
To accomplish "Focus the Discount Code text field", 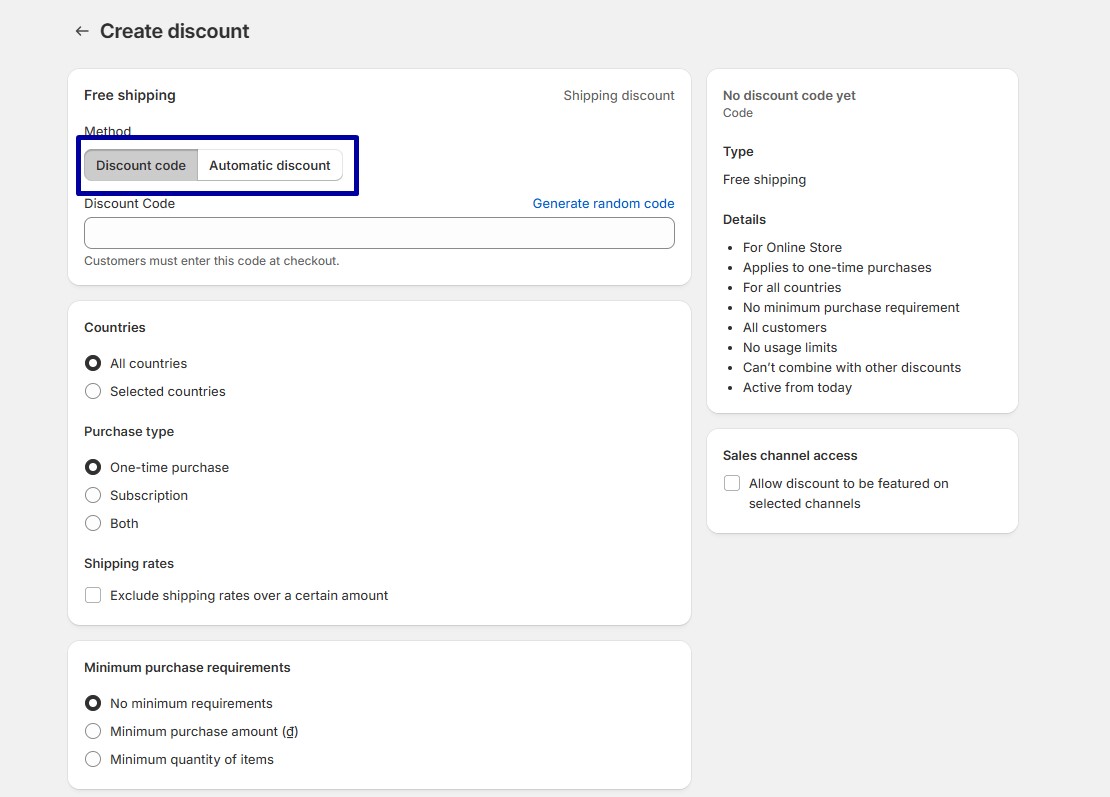I will click(x=379, y=233).
